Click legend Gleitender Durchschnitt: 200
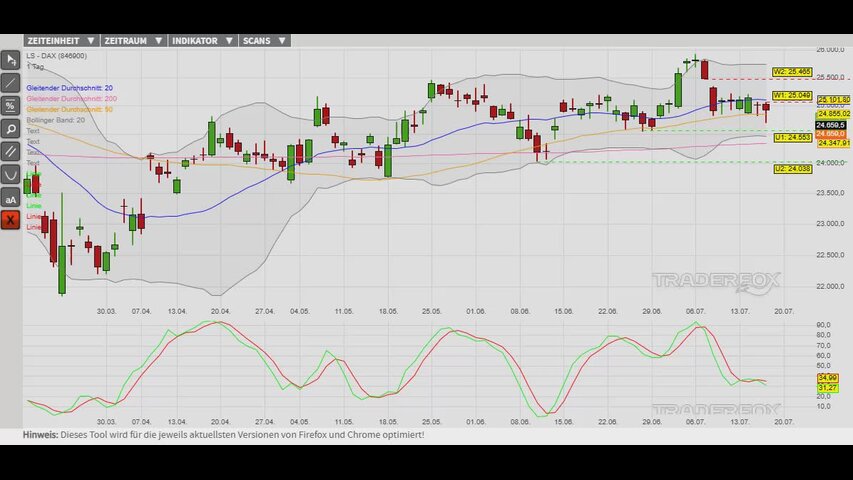The width and height of the screenshot is (853, 480). pos(71,99)
